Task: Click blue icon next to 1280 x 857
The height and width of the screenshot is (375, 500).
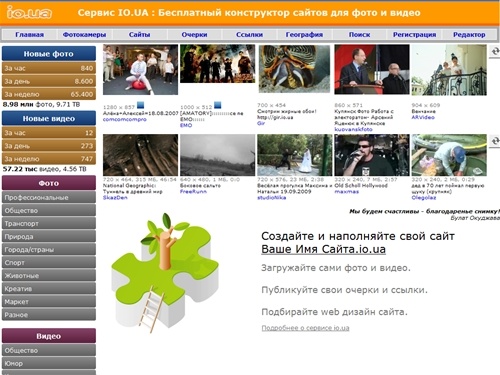Action: (141, 106)
